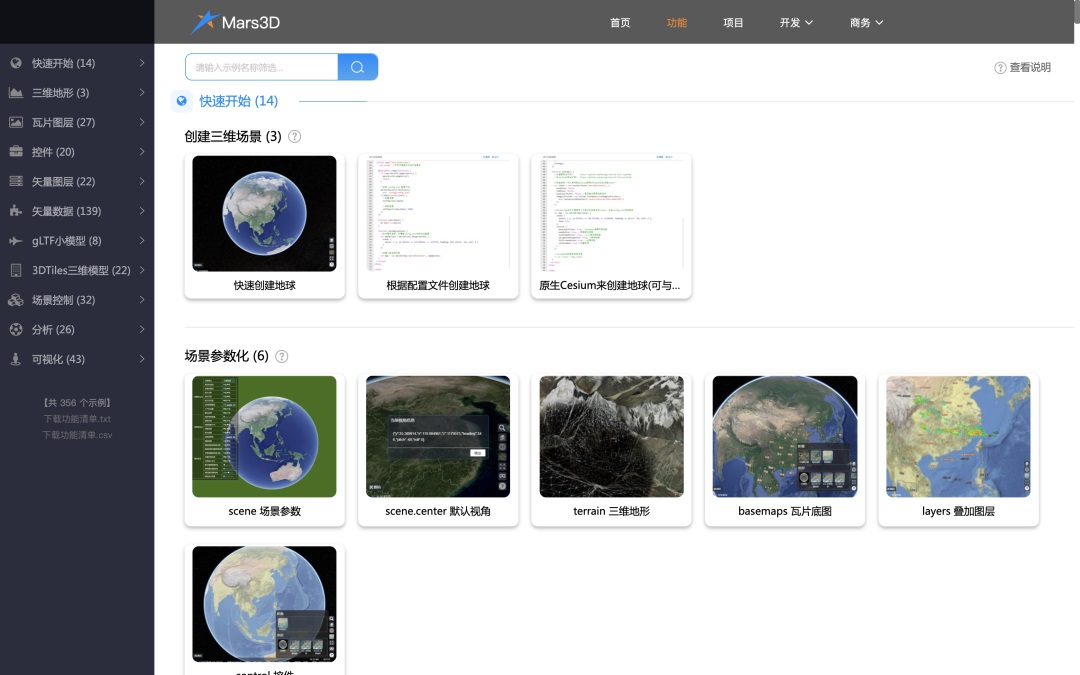
Task: Open the terrain 三维地形 example thumbnail
Action: pyautogui.click(x=612, y=437)
